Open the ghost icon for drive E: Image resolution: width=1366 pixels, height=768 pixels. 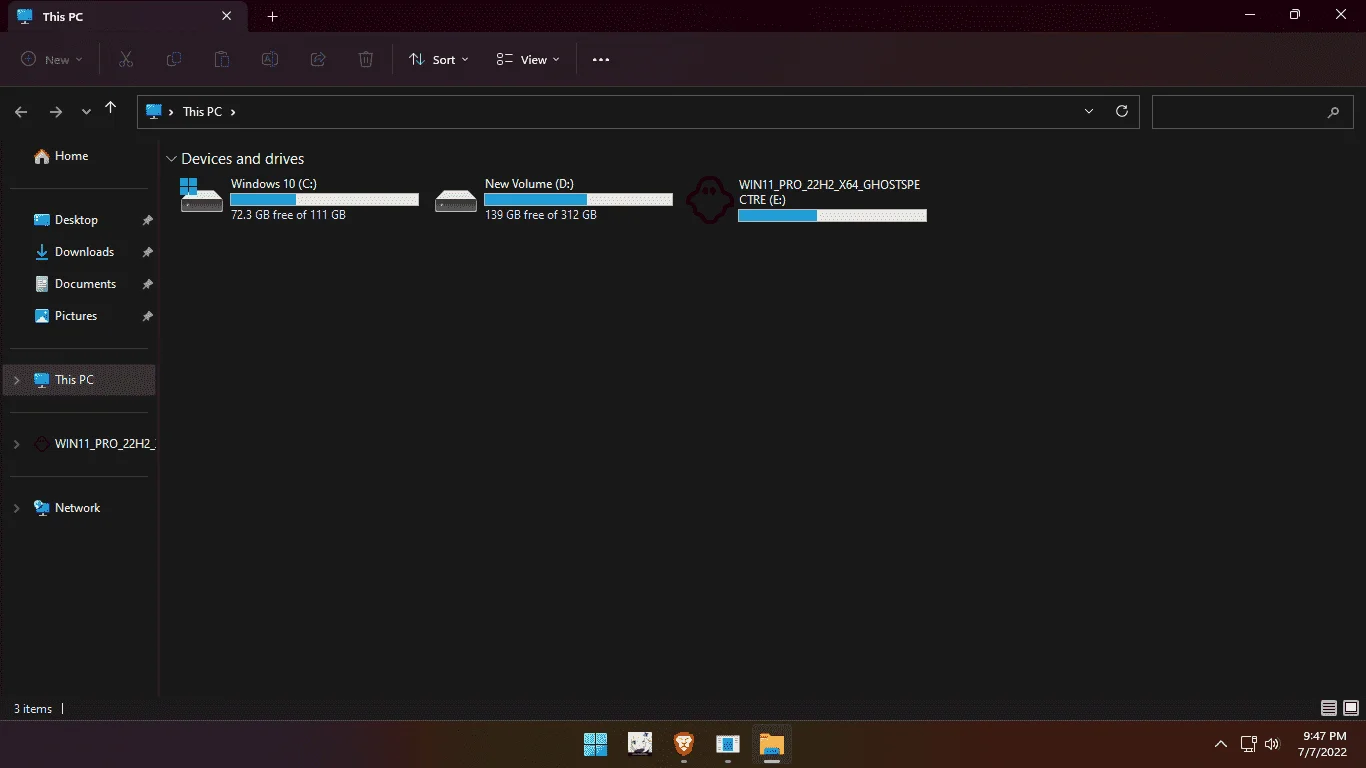click(709, 200)
